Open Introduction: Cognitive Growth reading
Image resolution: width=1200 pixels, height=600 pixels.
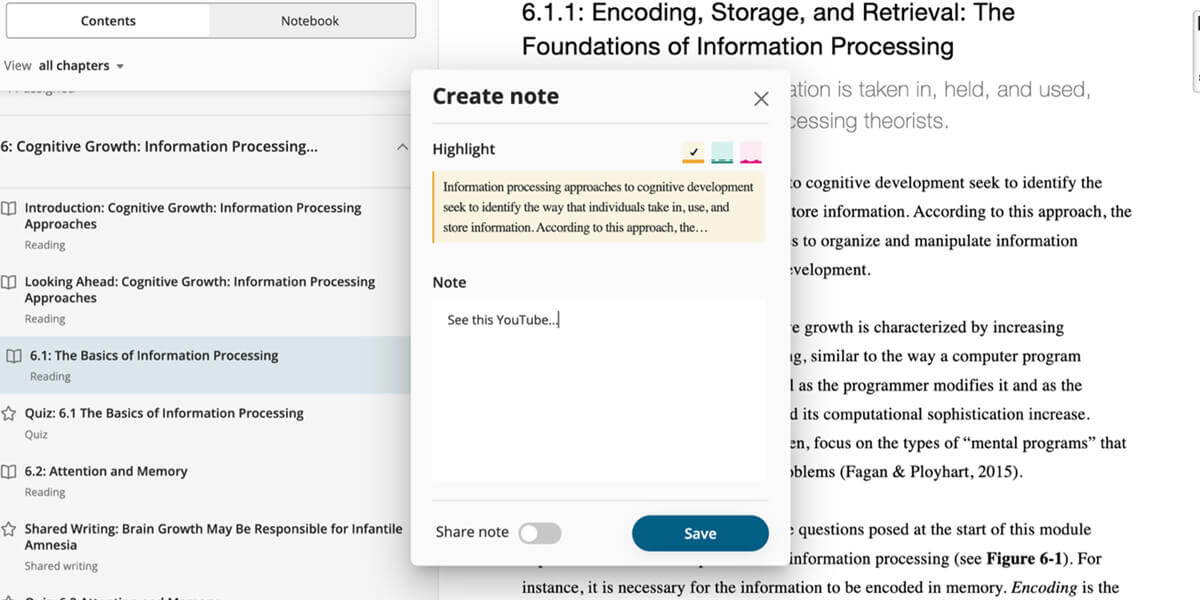point(193,216)
